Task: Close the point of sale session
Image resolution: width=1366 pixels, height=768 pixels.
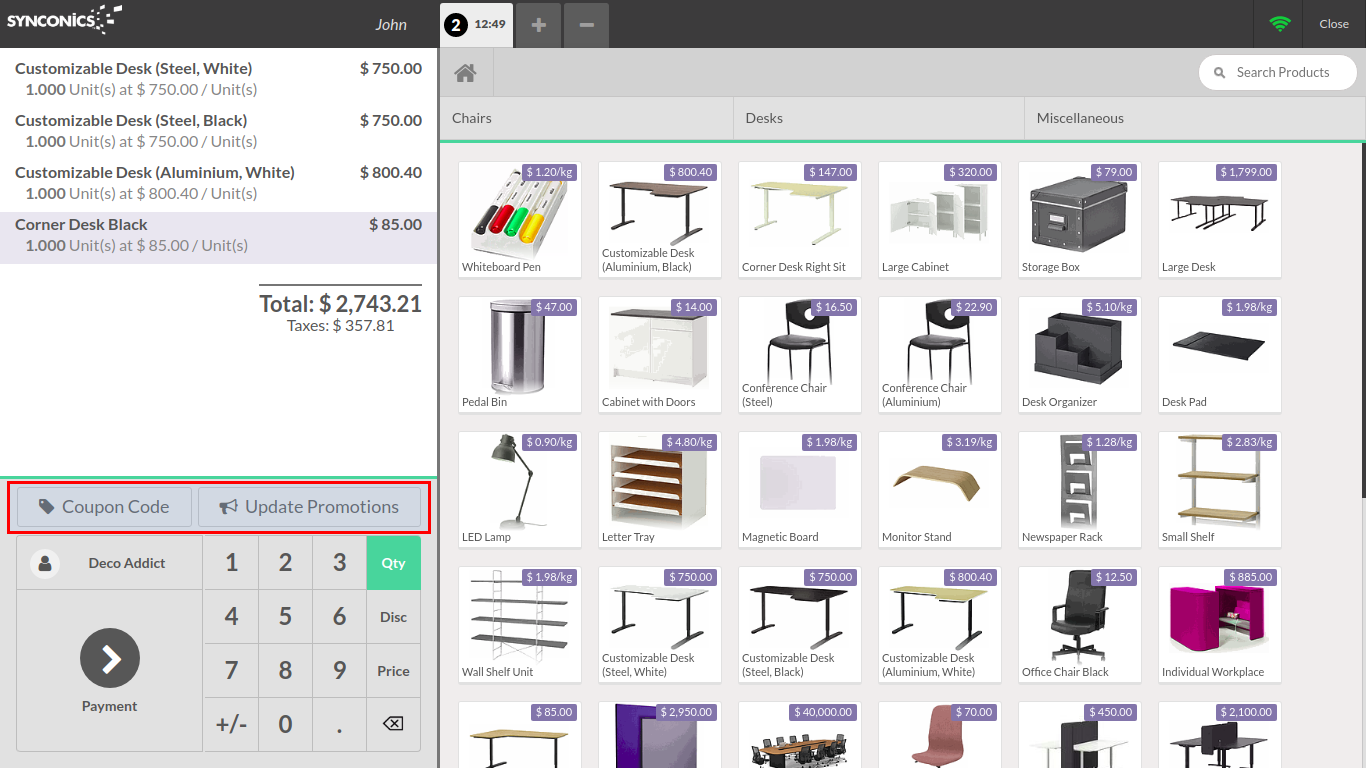Action: tap(1333, 24)
